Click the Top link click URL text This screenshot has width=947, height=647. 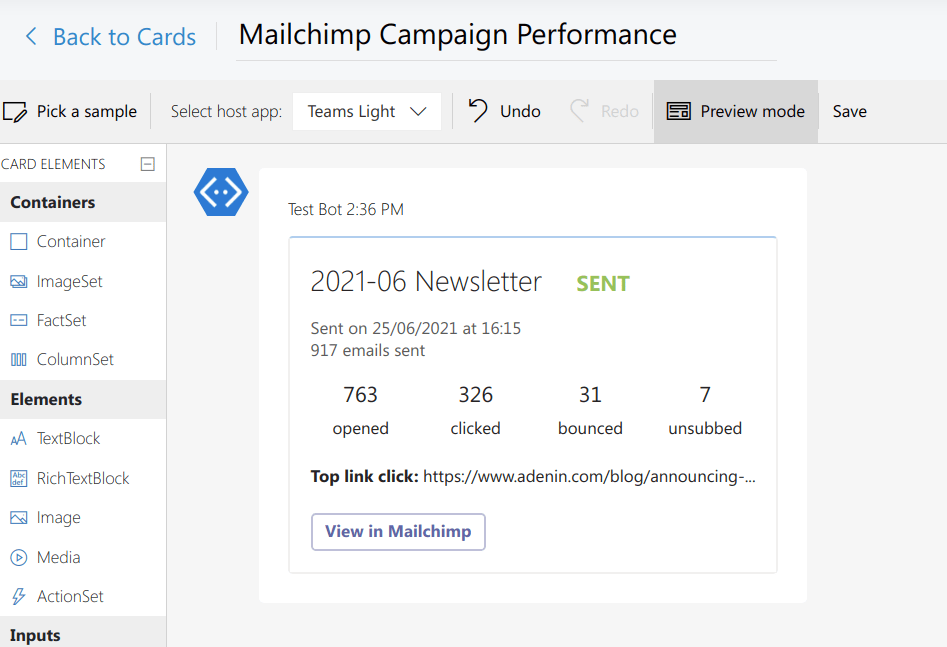click(589, 477)
